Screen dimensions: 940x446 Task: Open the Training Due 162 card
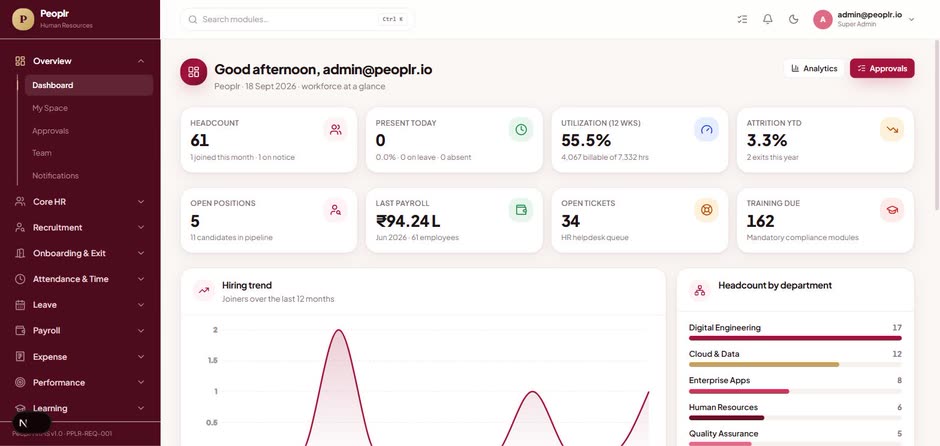coord(825,220)
